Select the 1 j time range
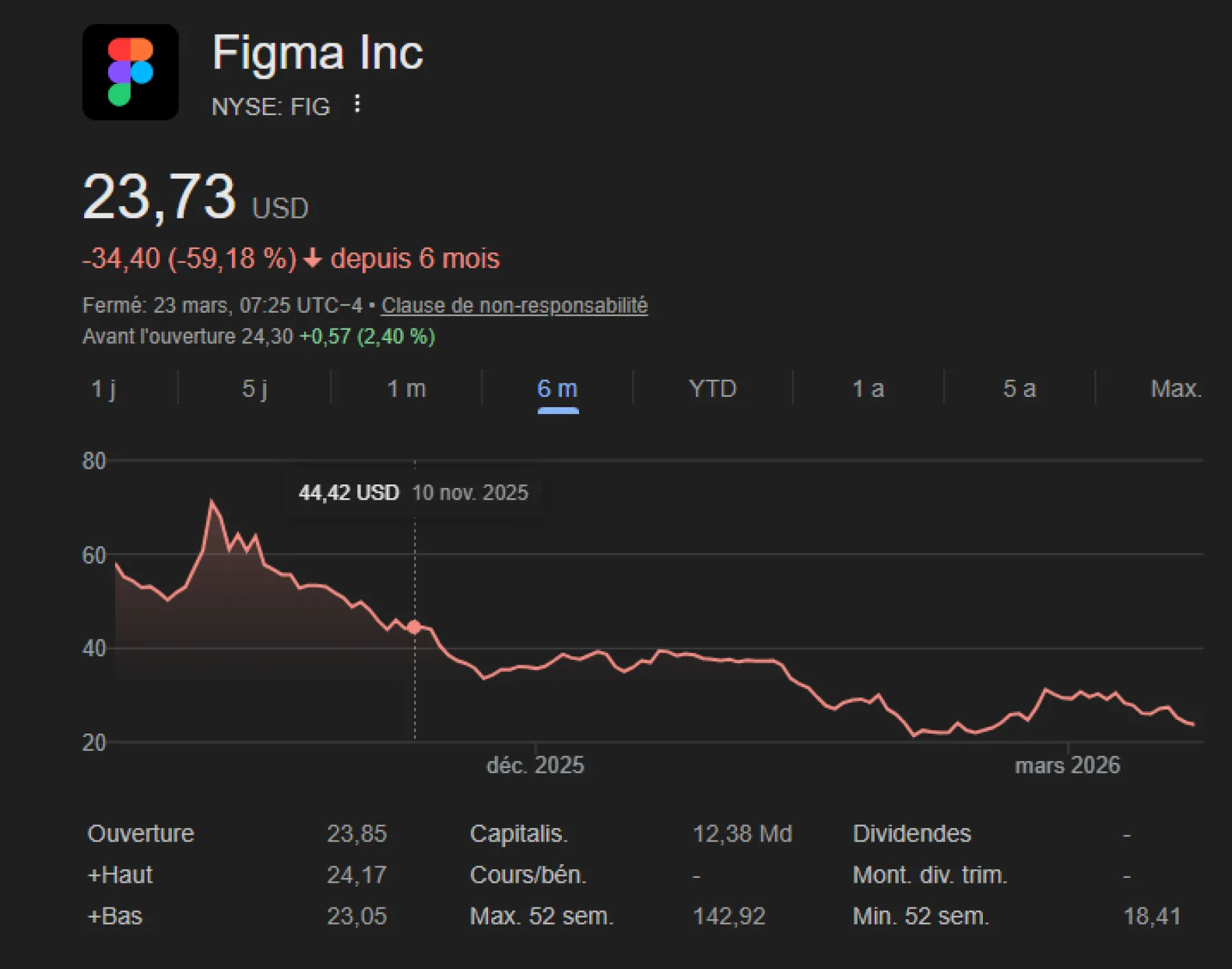This screenshot has height=969, width=1232. pyautogui.click(x=105, y=388)
